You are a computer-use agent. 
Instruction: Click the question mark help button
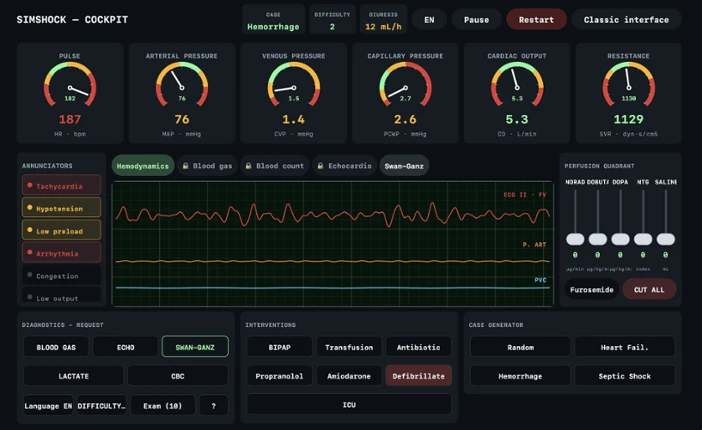coord(214,406)
